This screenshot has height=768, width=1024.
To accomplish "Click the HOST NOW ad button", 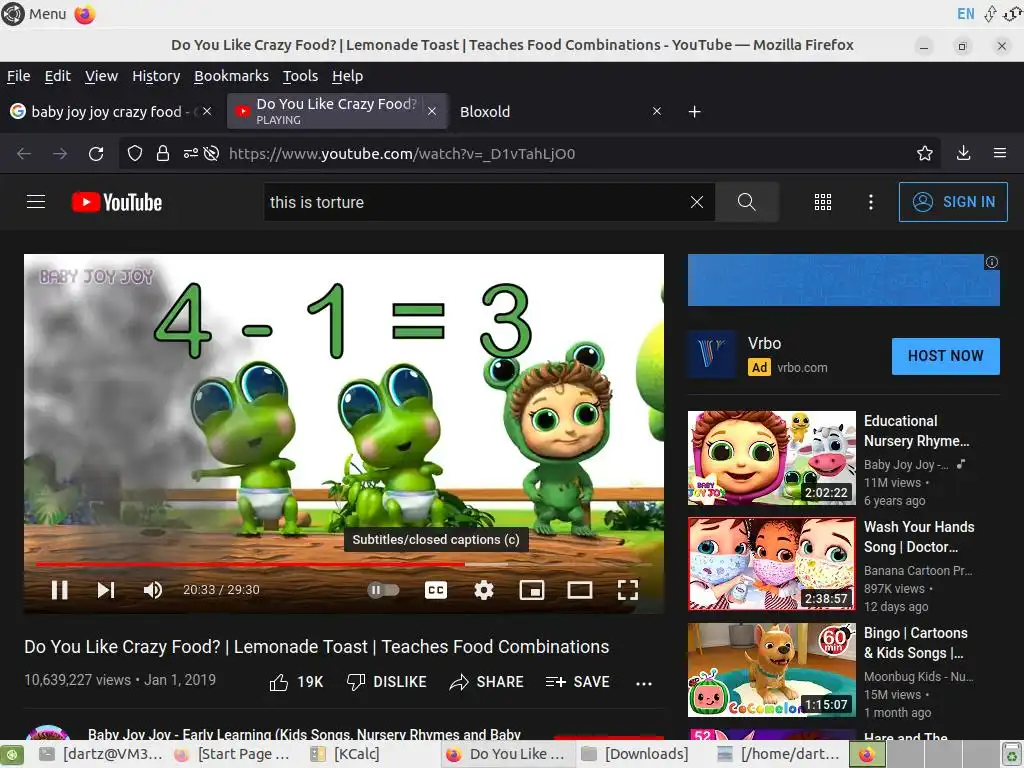I will [945, 356].
